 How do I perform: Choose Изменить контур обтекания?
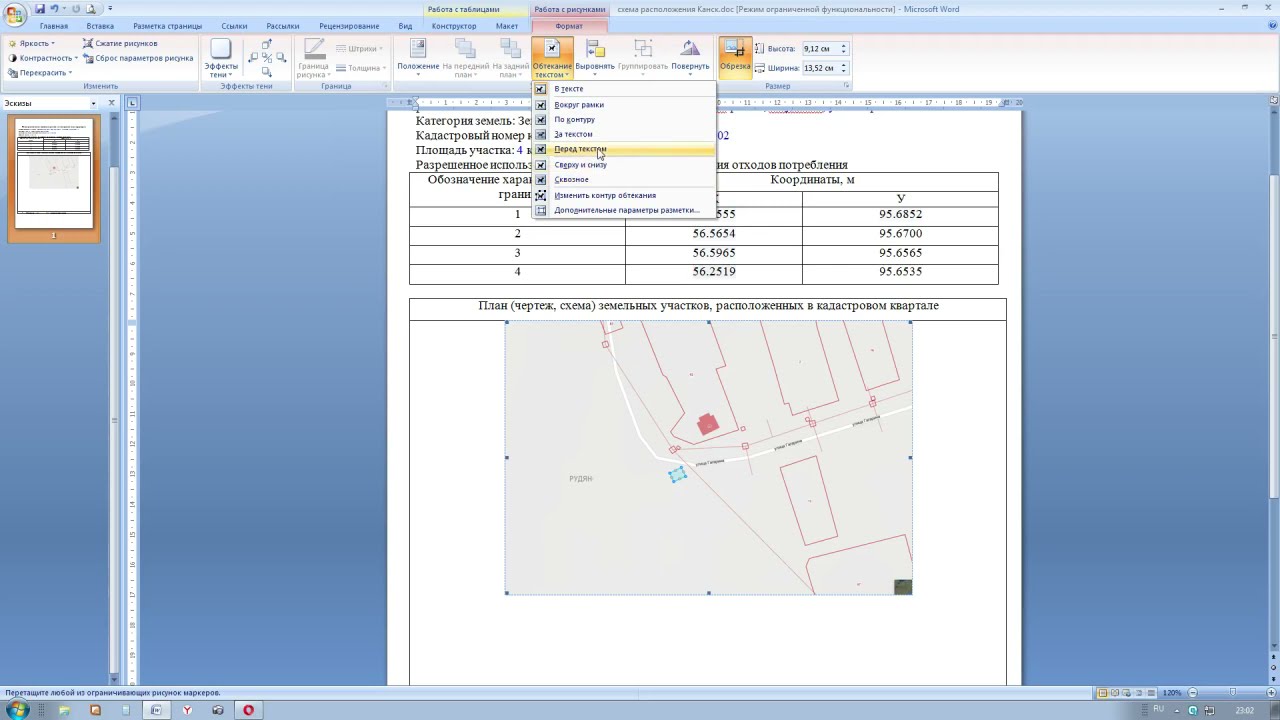624,195
